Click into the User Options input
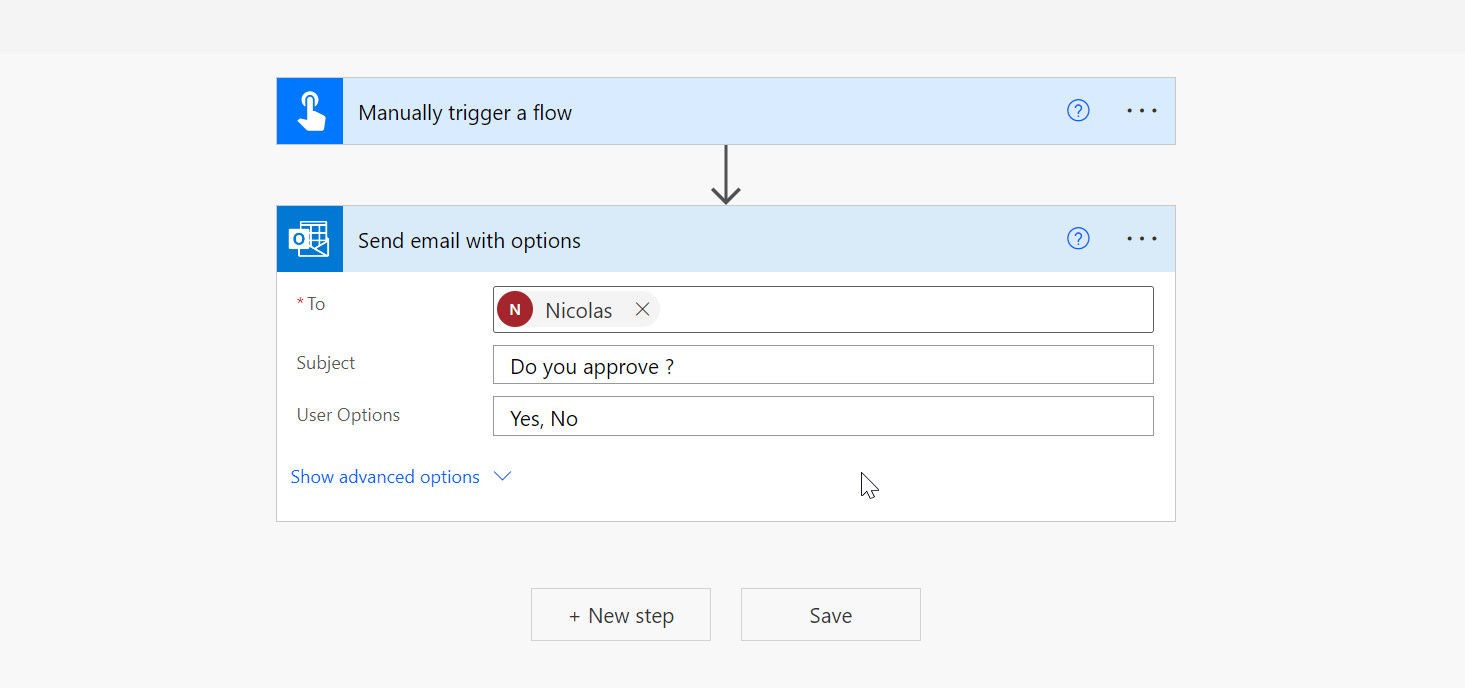This screenshot has width=1465, height=688. pos(822,418)
